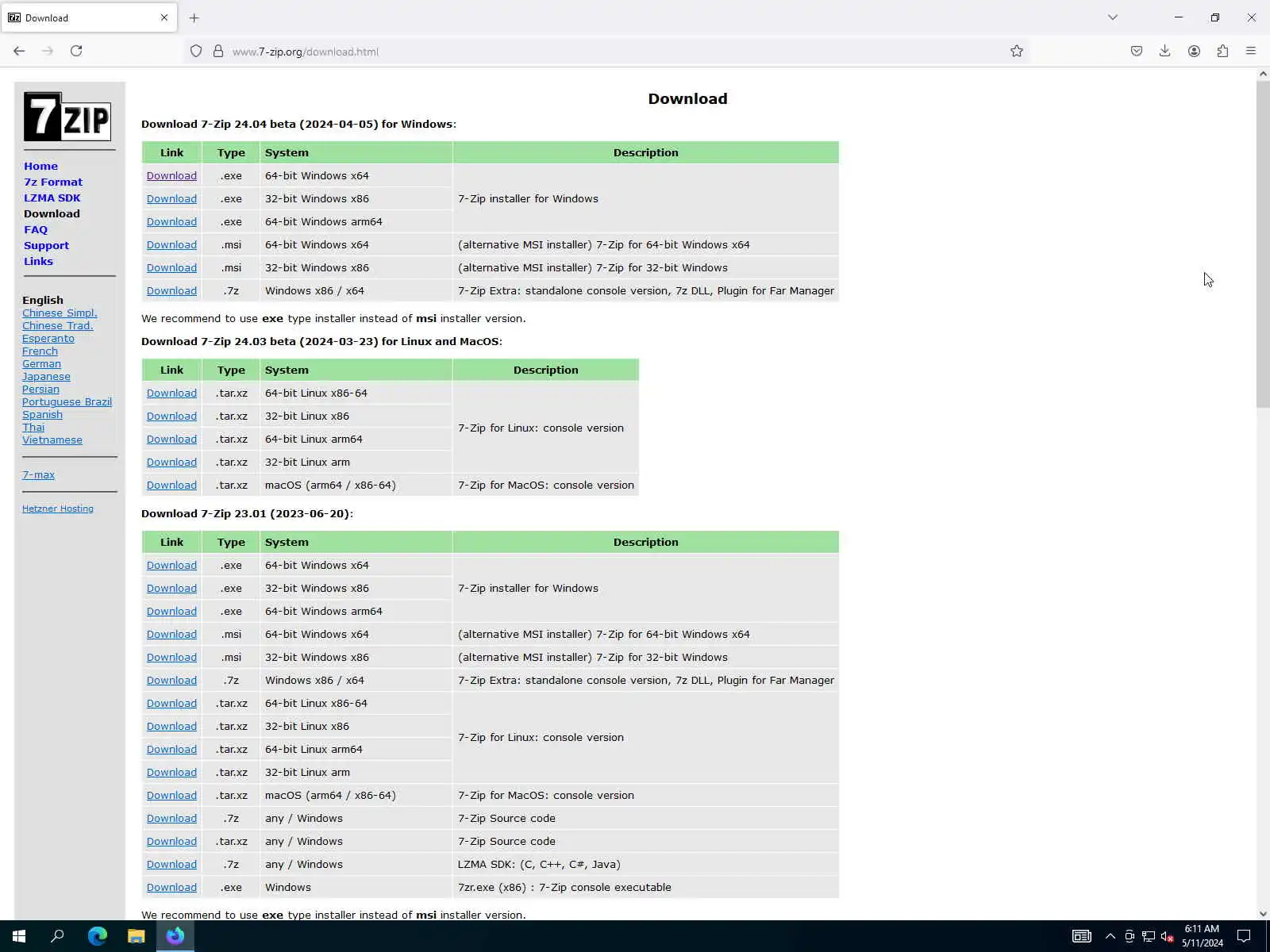The image size is (1270, 952).
Task: Click the scrollbar down arrow
Action: point(1263,914)
